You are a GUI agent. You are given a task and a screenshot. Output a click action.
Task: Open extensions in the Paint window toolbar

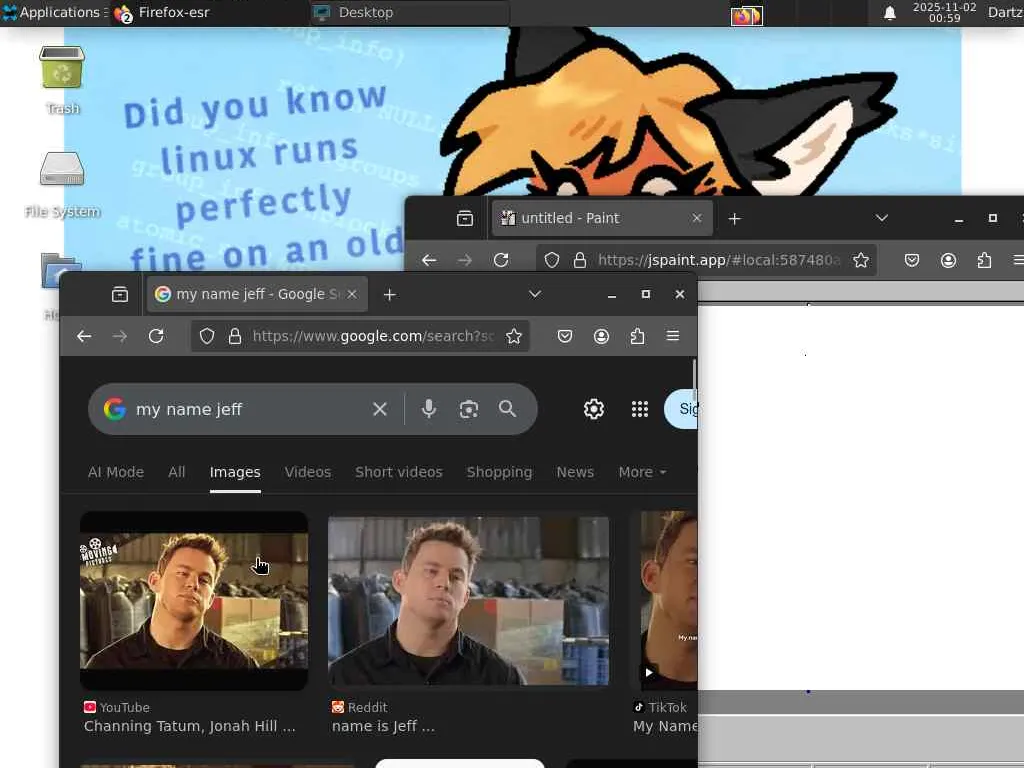pyautogui.click(x=984, y=261)
